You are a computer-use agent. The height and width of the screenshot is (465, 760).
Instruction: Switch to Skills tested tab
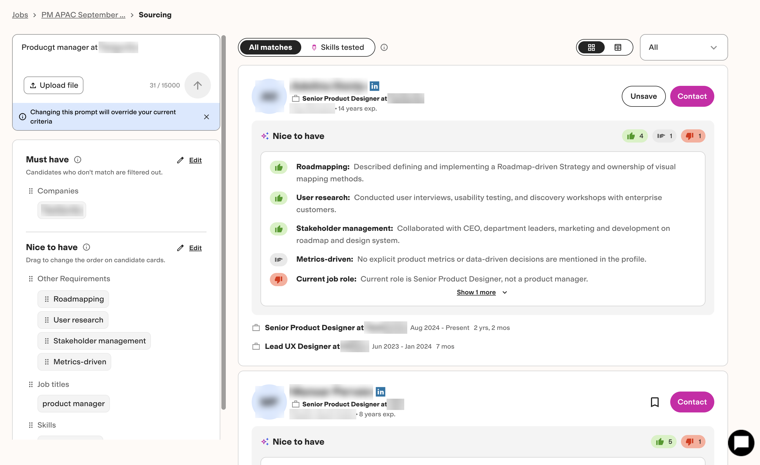click(337, 48)
